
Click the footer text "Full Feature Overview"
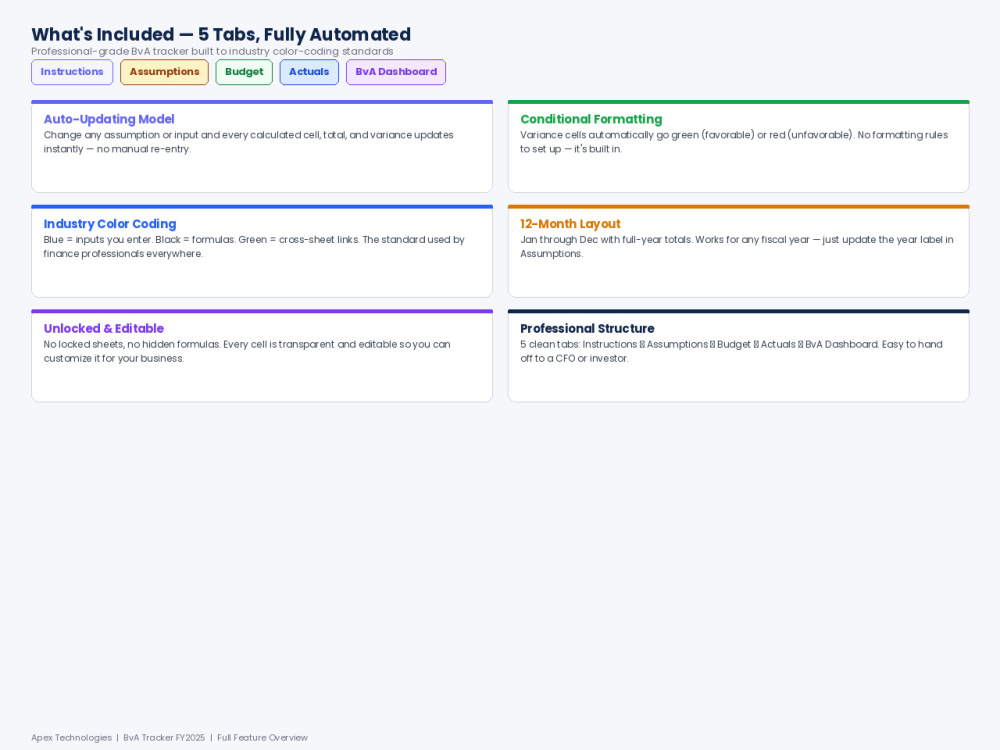tap(262, 738)
